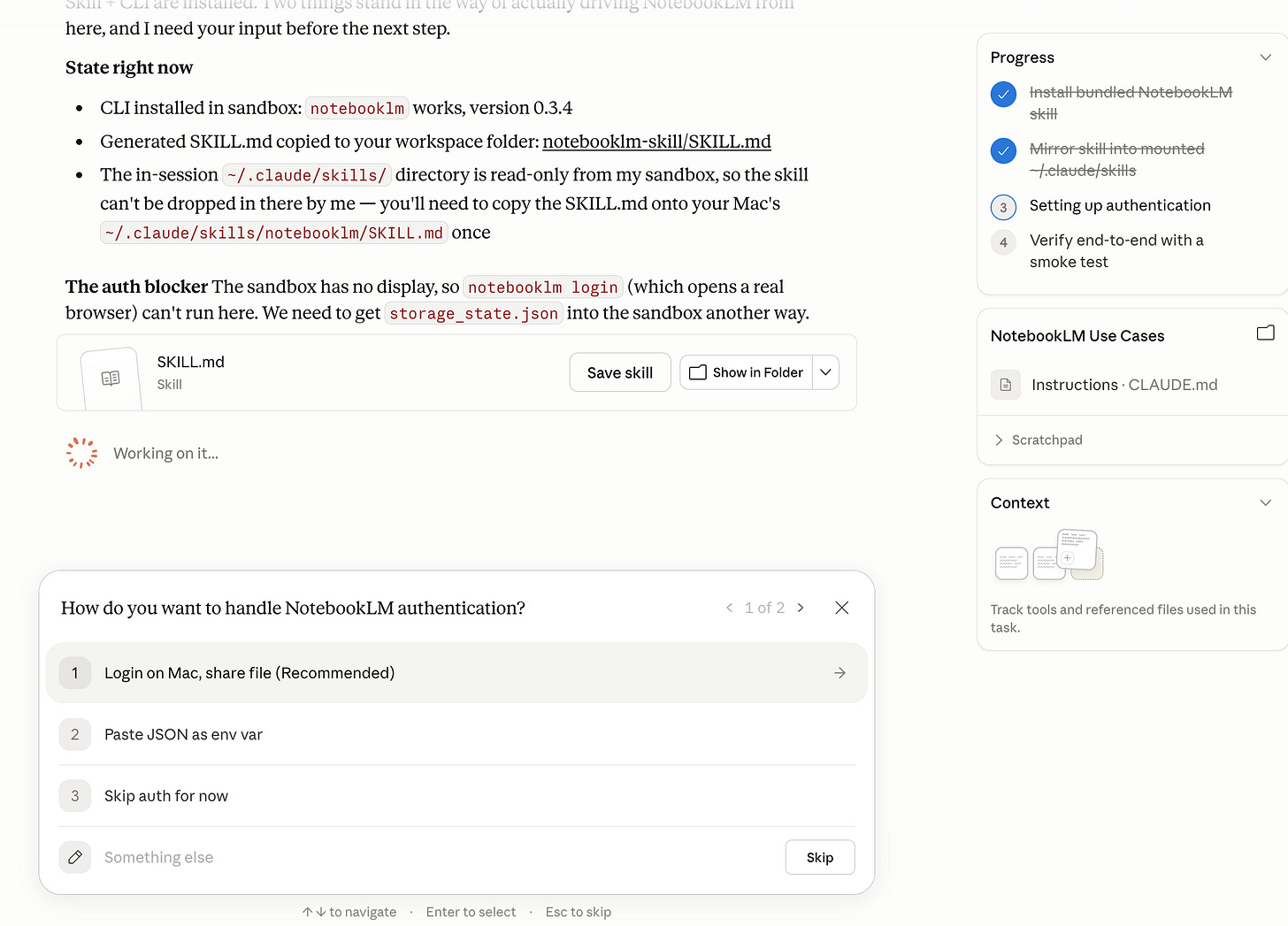Open notebooklm-skill/SKILL.md link
Screen dimensions: 1288x926
(656, 142)
